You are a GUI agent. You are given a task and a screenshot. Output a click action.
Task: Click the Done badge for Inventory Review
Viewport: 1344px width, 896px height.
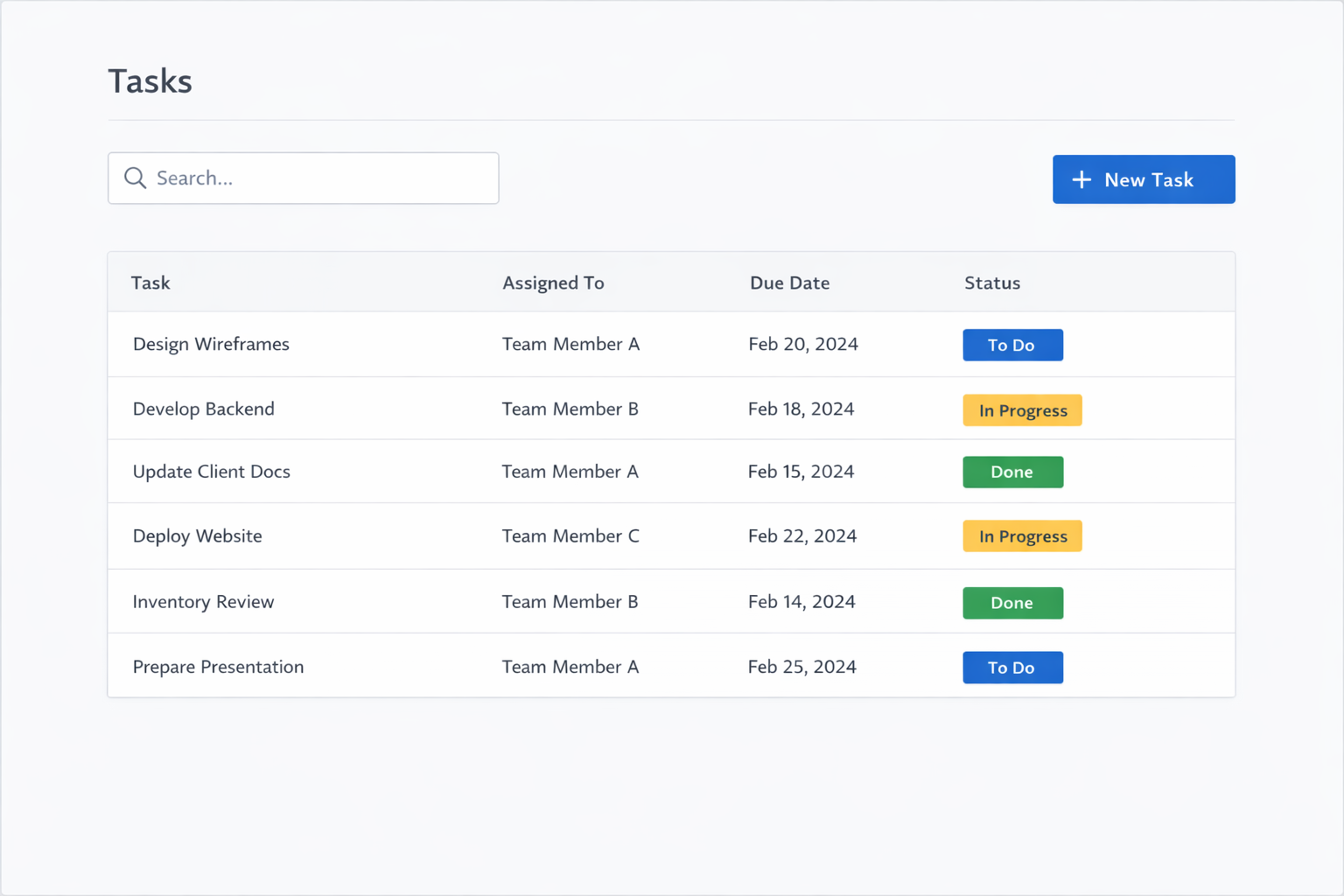click(x=1012, y=602)
